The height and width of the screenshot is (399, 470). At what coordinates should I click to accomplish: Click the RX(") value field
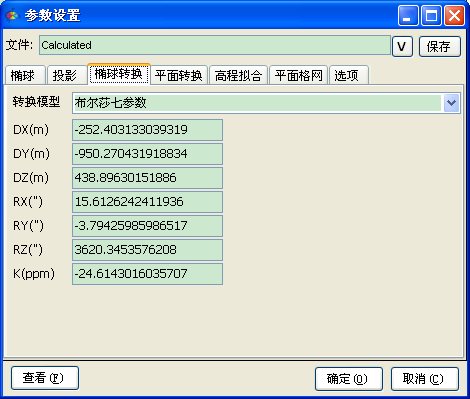(x=147, y=202)
